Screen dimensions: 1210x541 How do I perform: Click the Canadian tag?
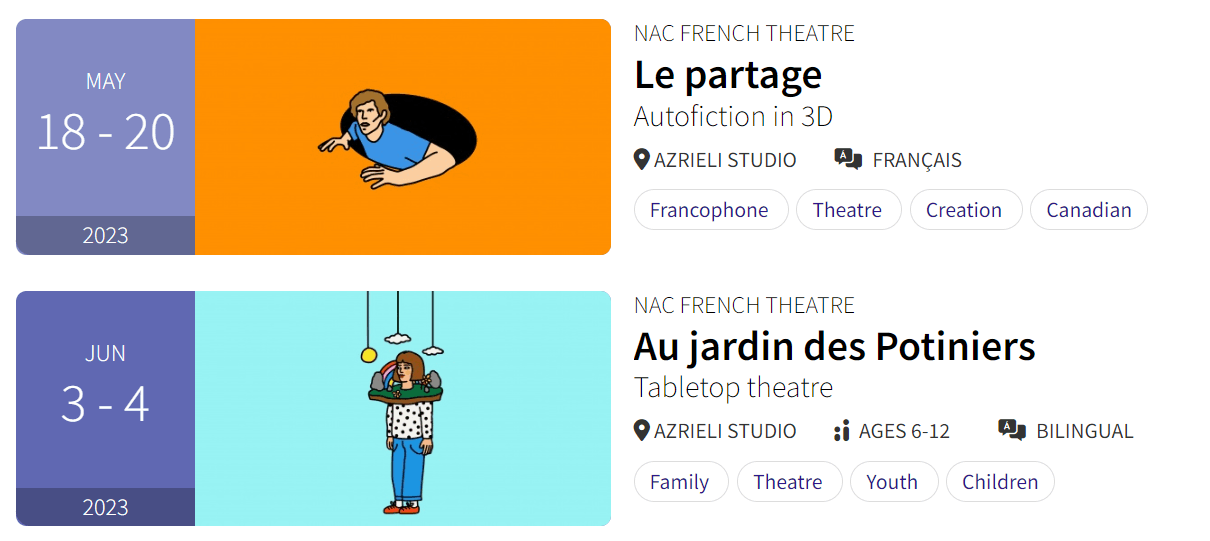[1088, 210]
